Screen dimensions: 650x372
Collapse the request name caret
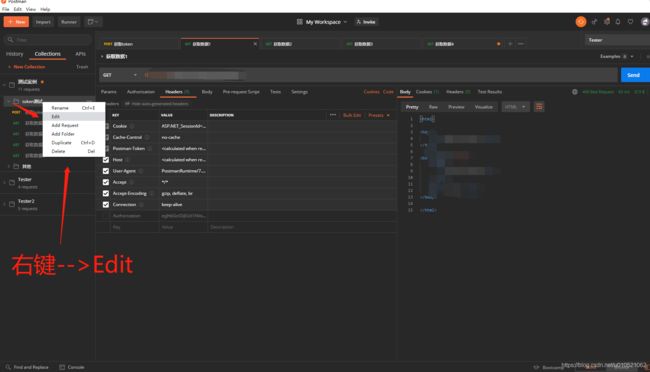(x=102, y=56)
